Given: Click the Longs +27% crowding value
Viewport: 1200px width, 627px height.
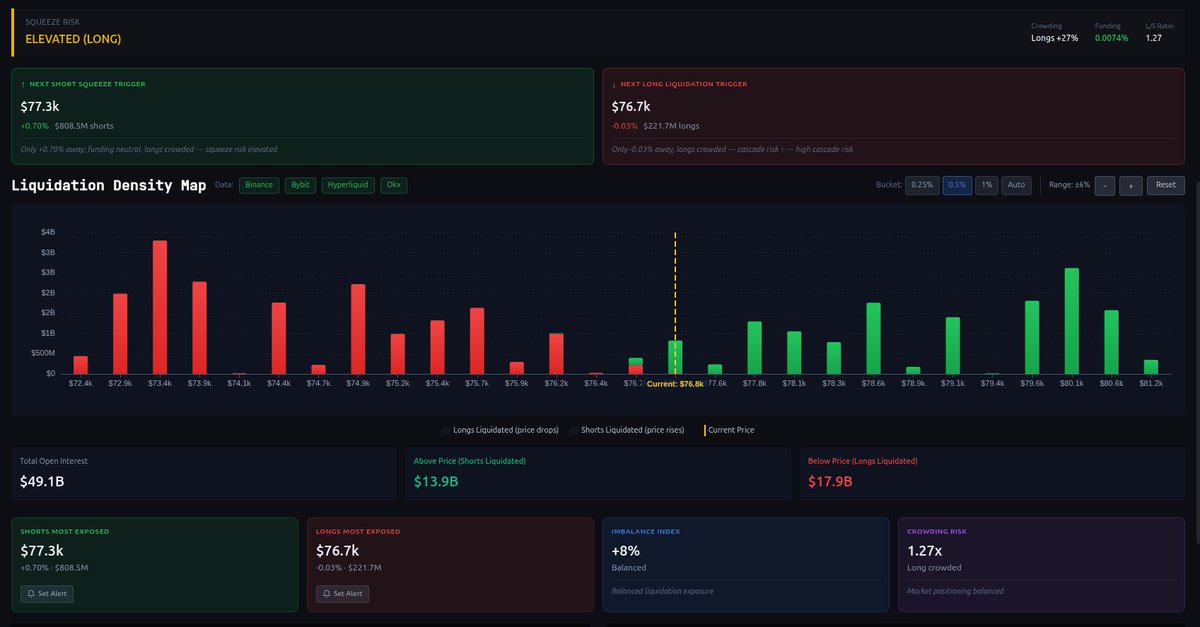Looking at the screenshot, I should tap(1054, 38).
